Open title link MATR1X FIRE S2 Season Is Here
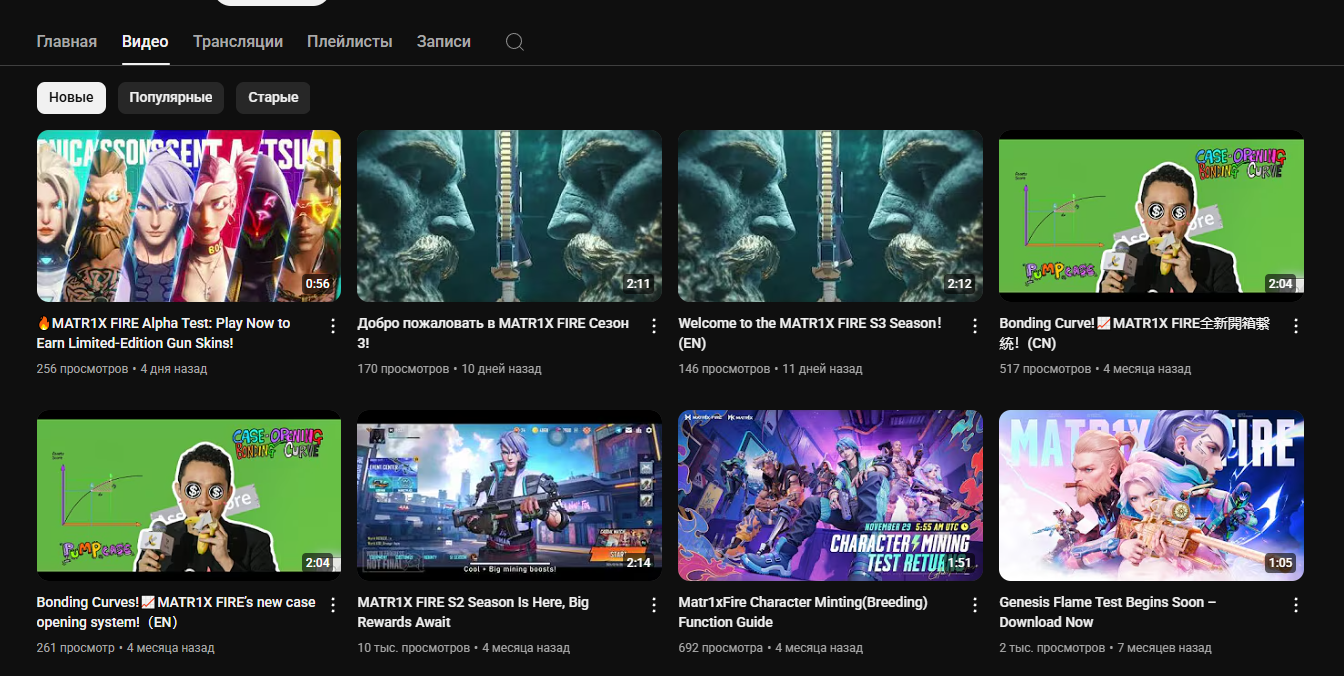The height and width of the screenshot is (676, 1344). click(x=473, y=612)
